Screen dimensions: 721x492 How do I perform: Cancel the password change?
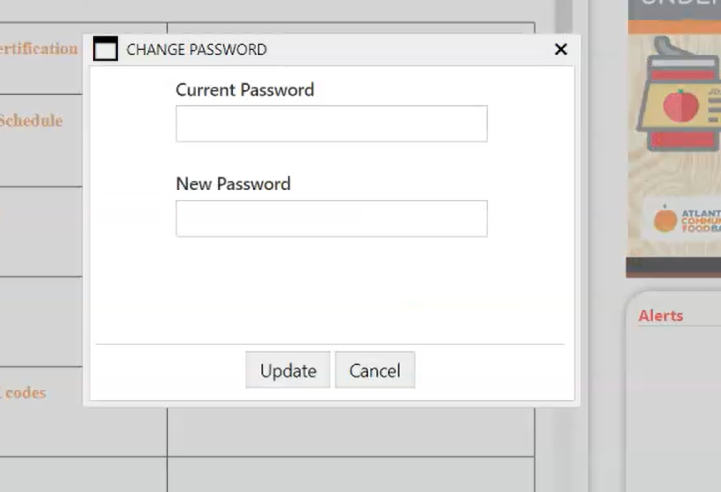[x=374, y=370]
